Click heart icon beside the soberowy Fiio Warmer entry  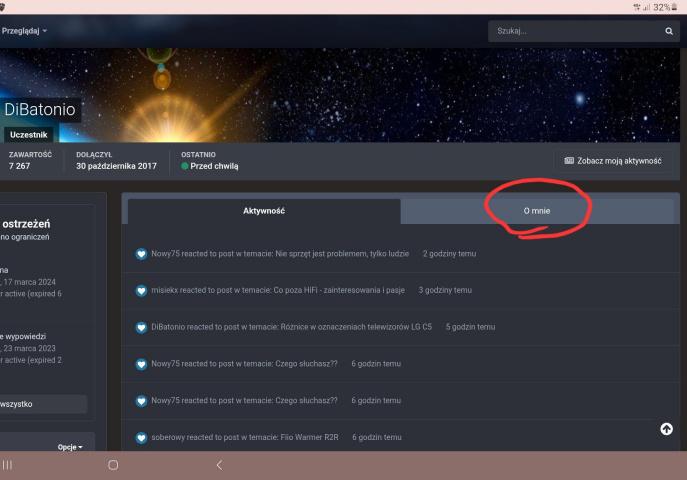point(142,437)
